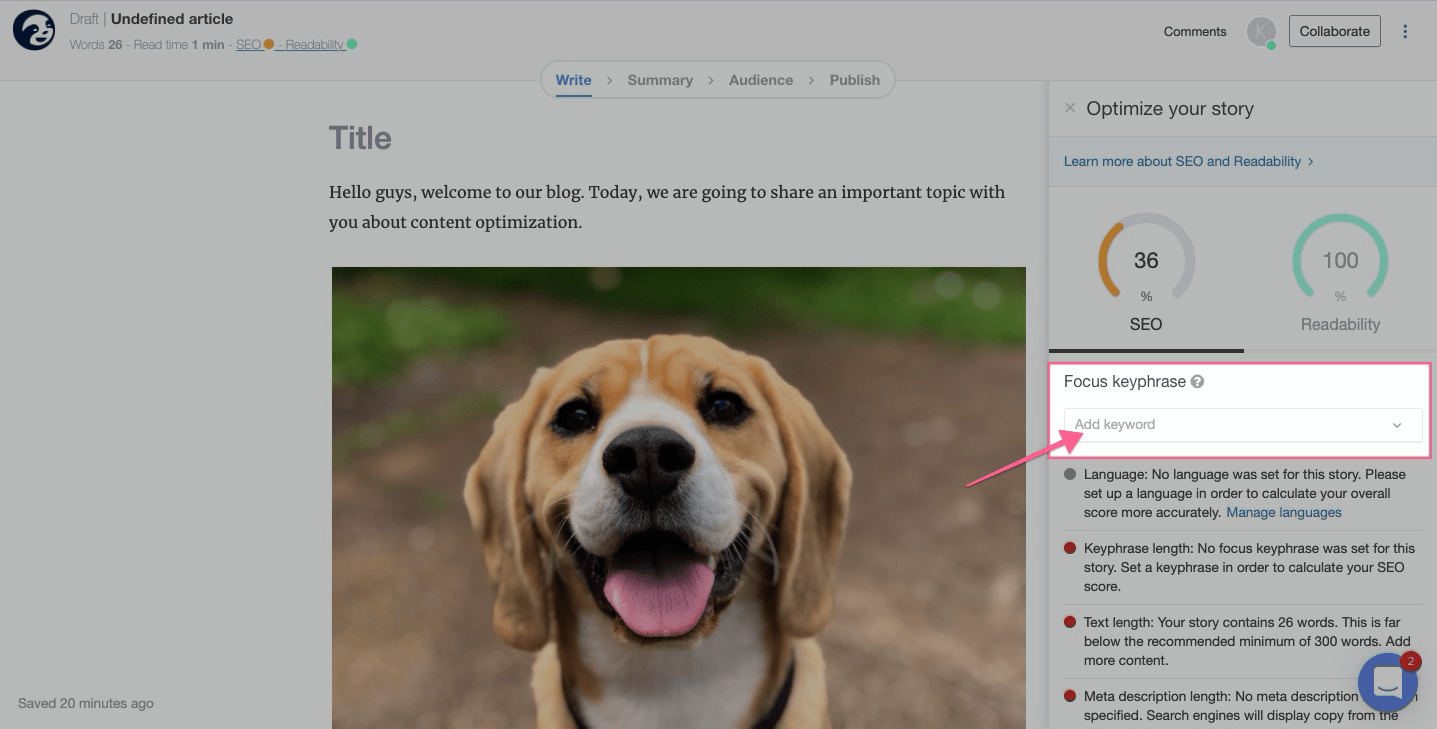Click the user avatar icon
This screenshot has width=1437, height=729.
tap(1261, 32)
